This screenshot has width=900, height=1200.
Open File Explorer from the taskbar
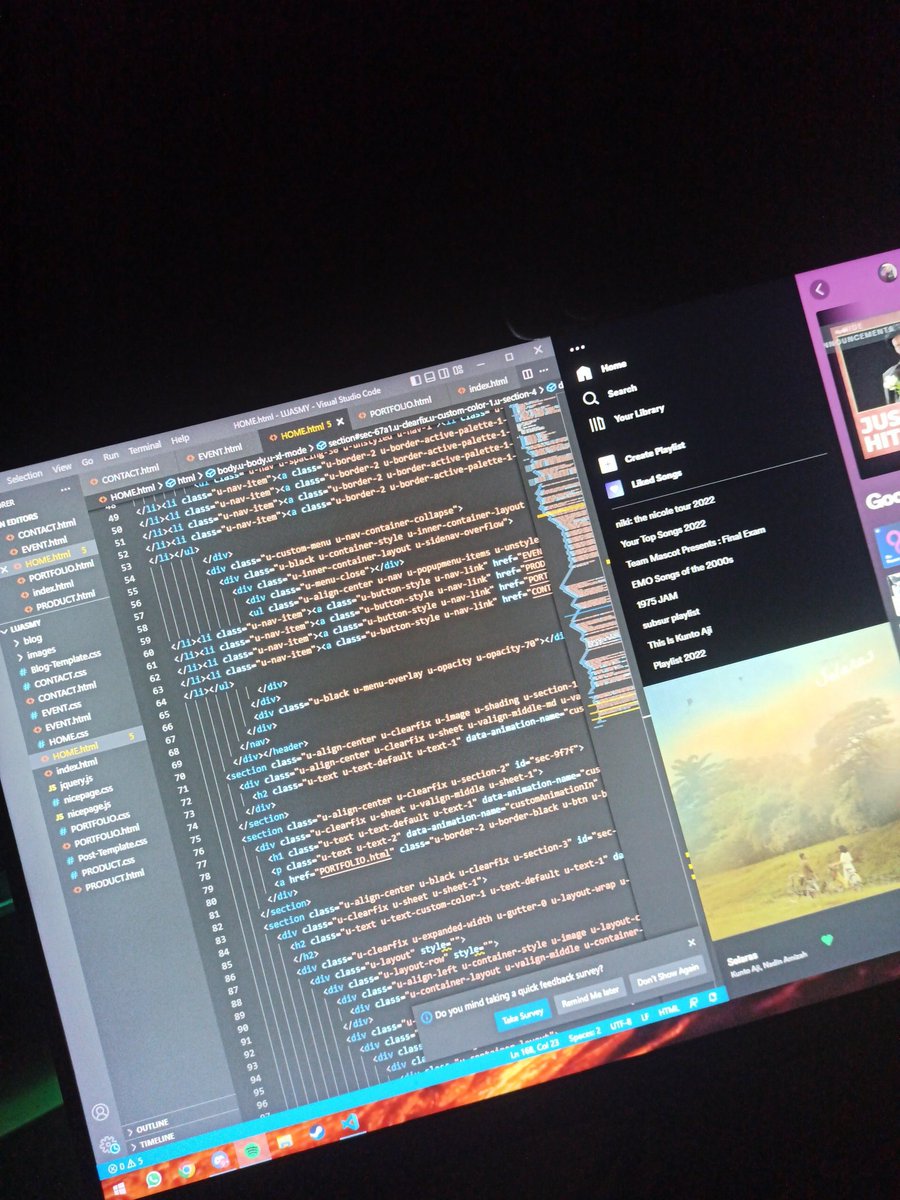tap(284, 1139)
